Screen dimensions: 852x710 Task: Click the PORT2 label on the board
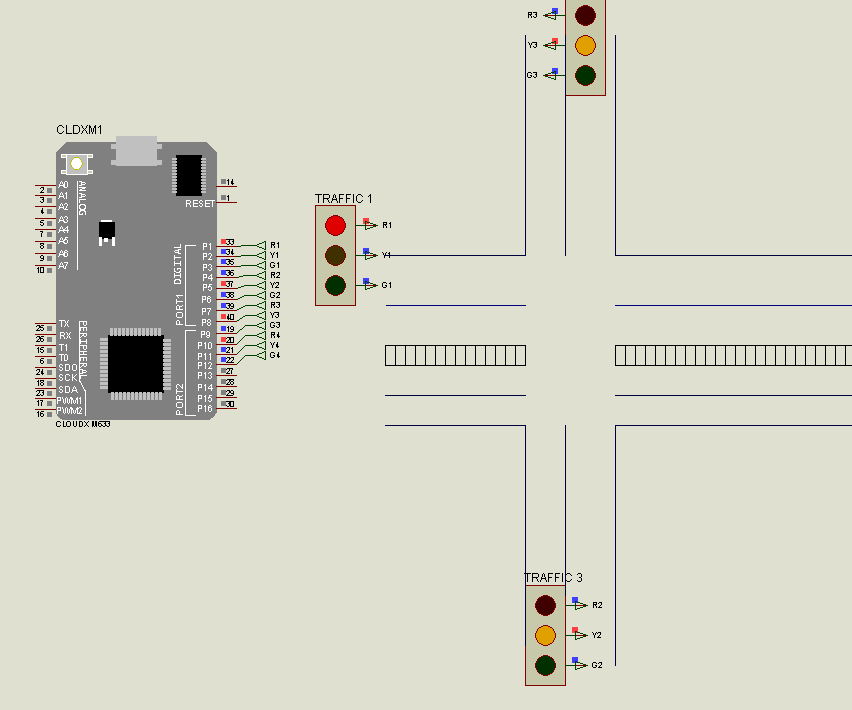click(x=180, y=400)
